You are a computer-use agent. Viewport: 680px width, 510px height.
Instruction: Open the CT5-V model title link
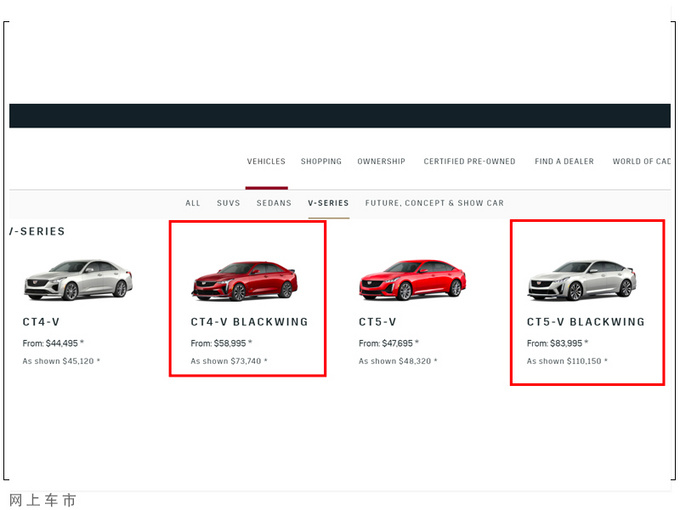coord(378,323)
